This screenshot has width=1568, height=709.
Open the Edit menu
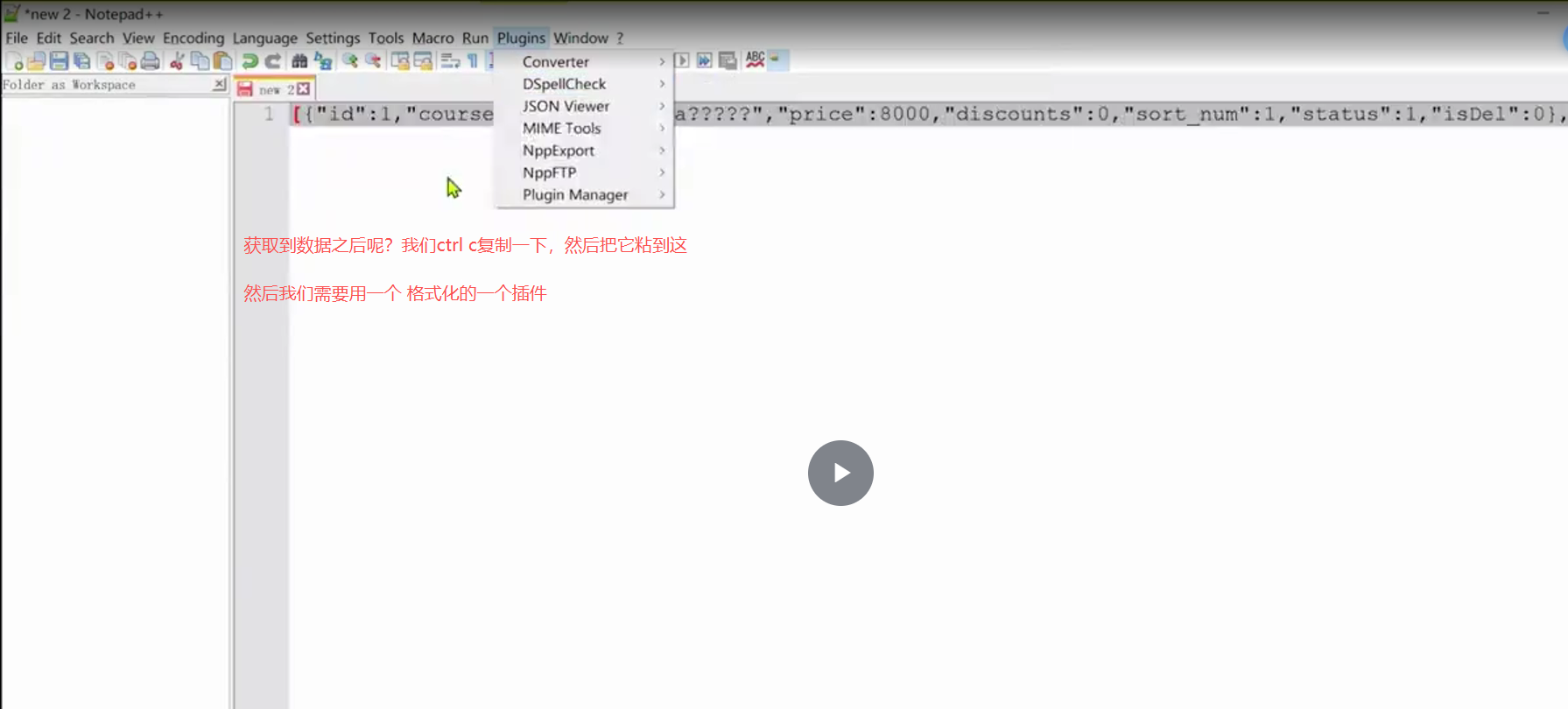click(x=48, y=38)
